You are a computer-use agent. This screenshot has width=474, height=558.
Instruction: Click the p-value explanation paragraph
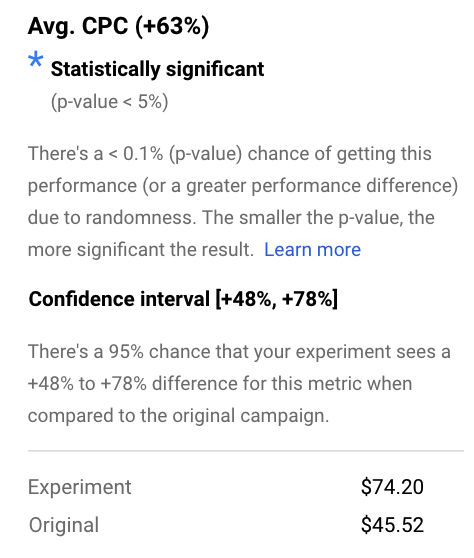click(x=243, y=201)
